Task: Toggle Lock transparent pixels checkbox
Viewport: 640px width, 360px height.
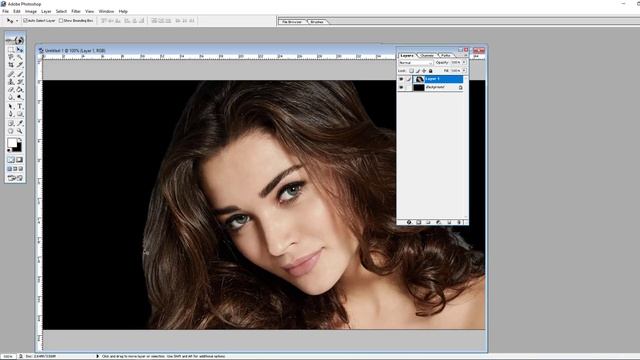Action: point(411,71)
